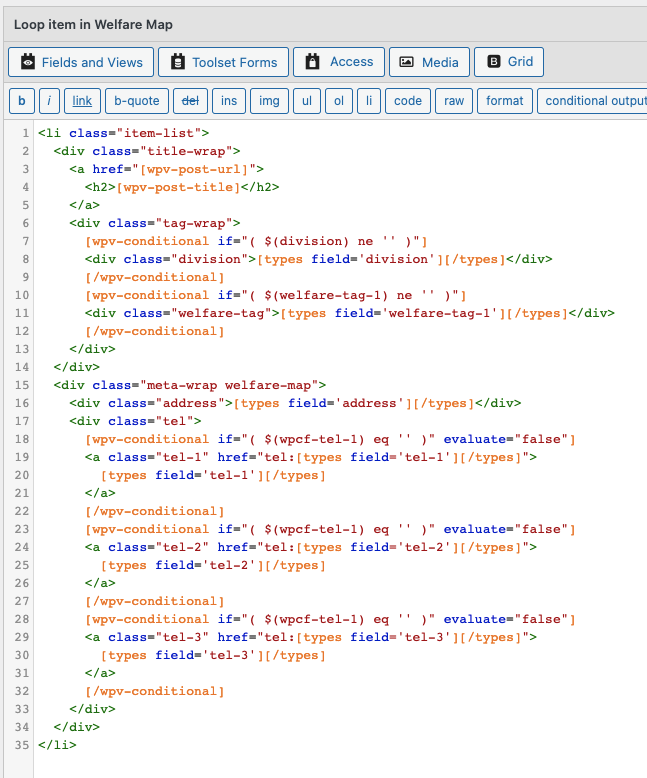Open the Access button
This screenshot has width=647, height=778.
coord(339,62)
